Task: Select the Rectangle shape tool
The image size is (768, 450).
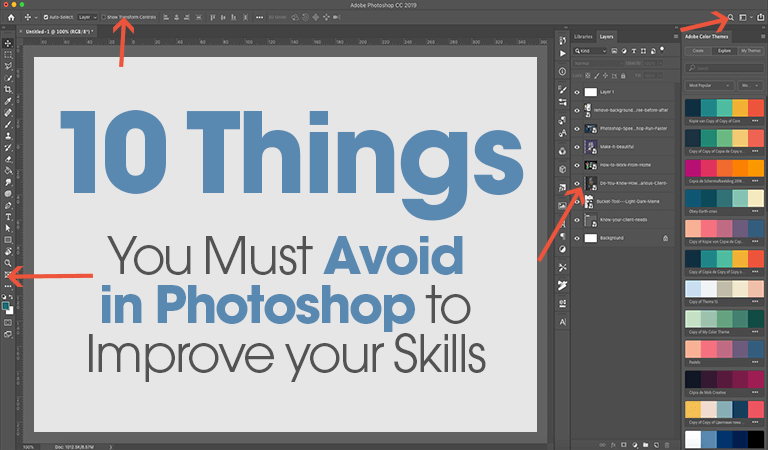Action: coord(8,240)
